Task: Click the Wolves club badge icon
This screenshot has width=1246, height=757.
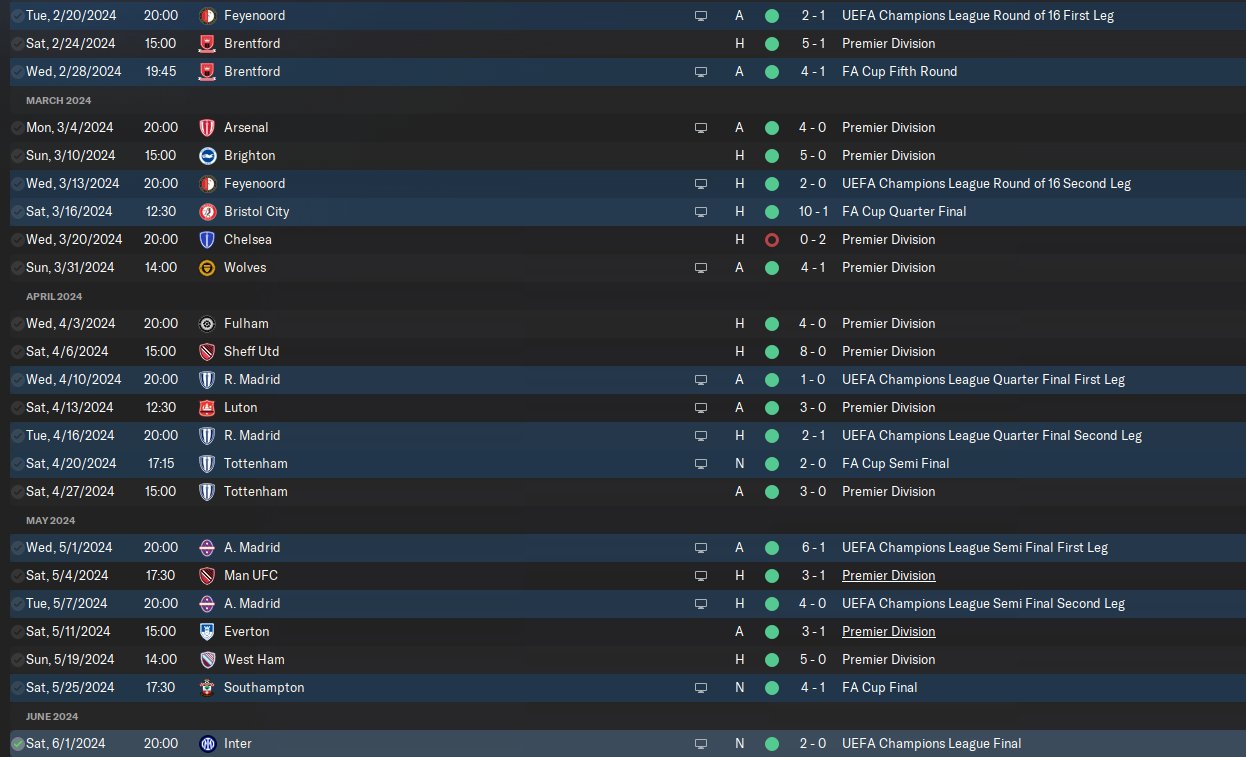Action: pyautogui.click(x=207, y=268)
